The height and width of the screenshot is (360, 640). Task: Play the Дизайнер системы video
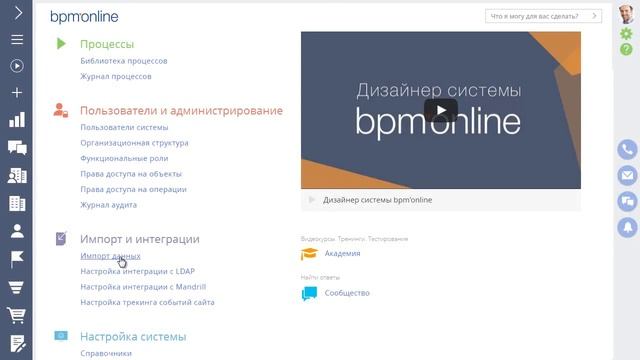(x=441, y=110)
